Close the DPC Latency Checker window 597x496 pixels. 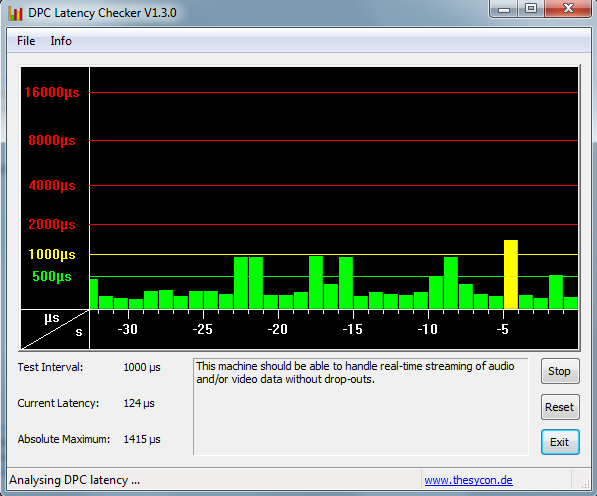(568, 9)
